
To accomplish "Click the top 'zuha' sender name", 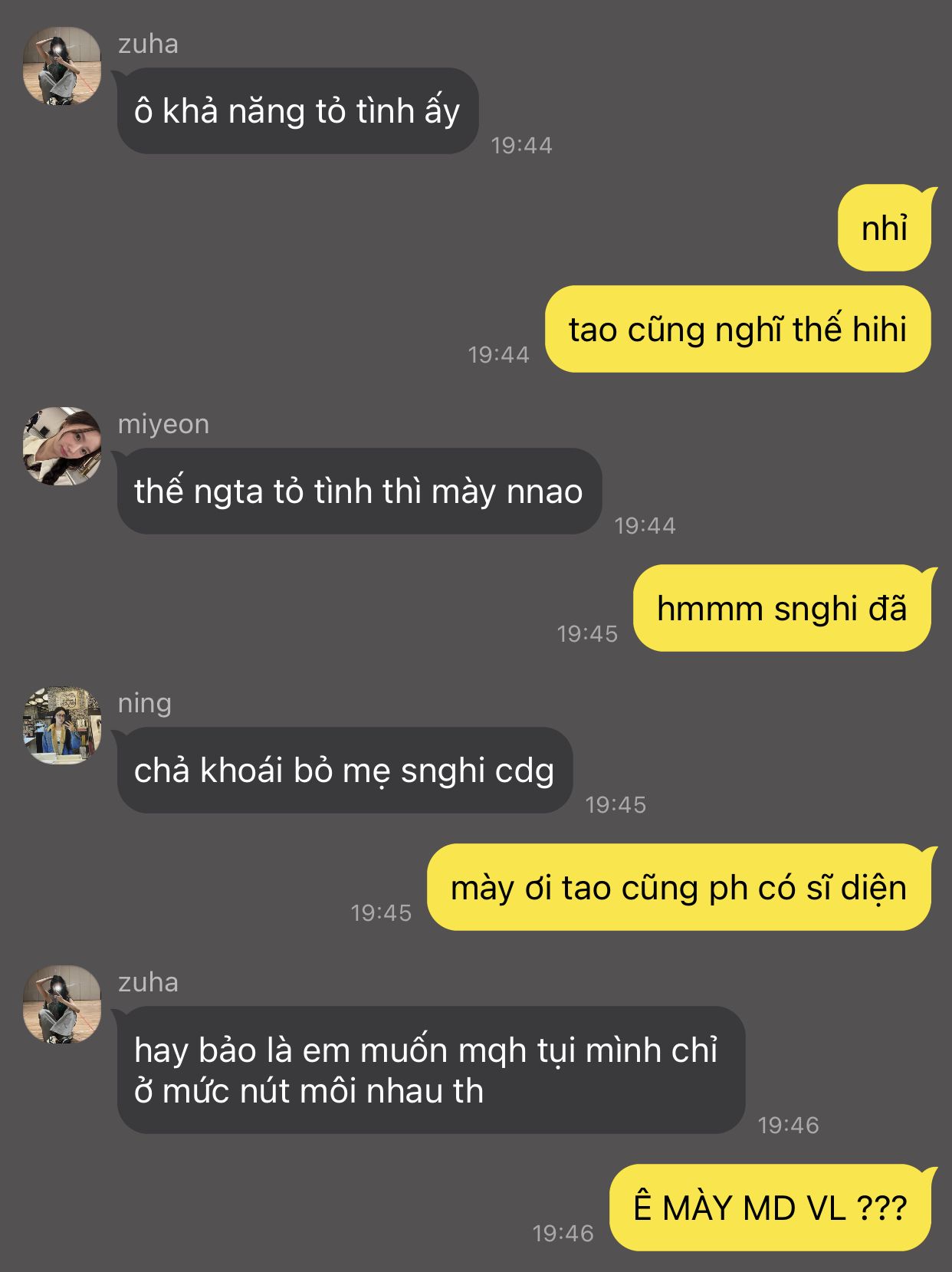I will [x=148, y=44].
